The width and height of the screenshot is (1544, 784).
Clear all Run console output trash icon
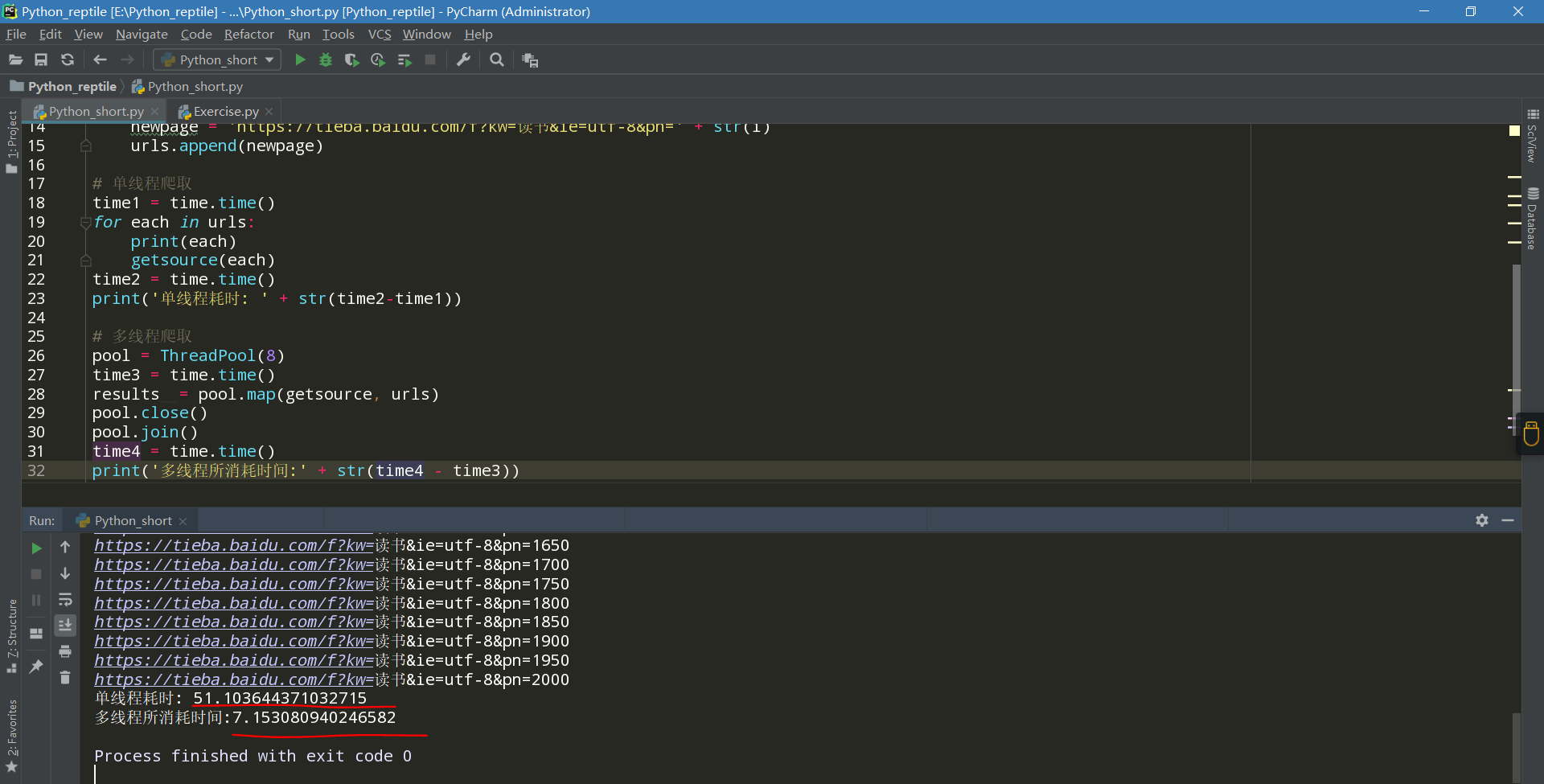65,678
